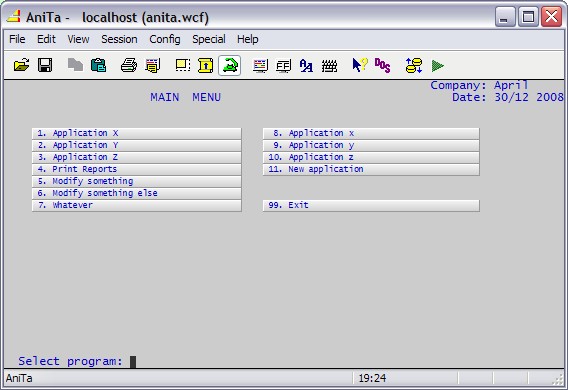This screenshot has width=568, height=390.
Task: Click the green play arrow icon
Action: tap(438, 66)
